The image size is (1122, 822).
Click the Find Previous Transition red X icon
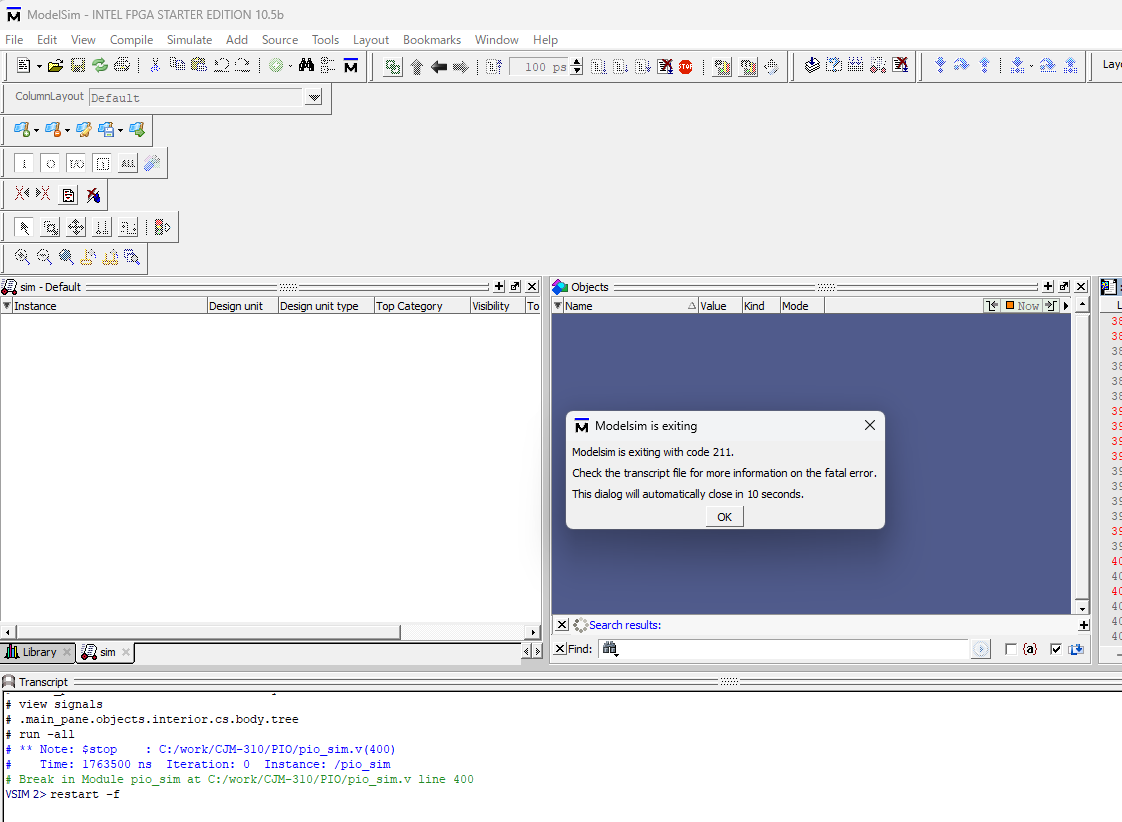click(22, 194)
